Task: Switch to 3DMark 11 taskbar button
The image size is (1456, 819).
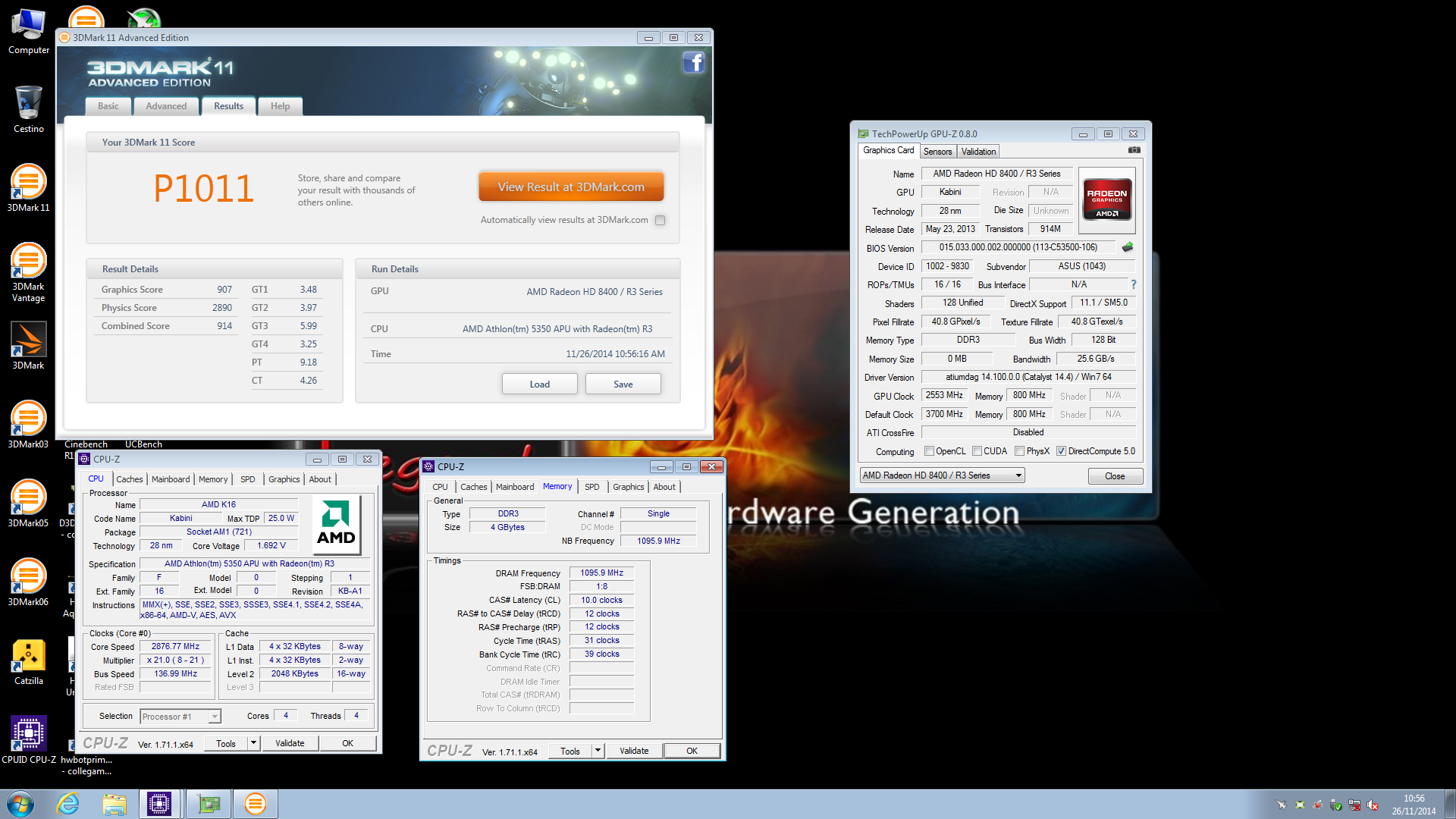Action: tap(256, 804)
